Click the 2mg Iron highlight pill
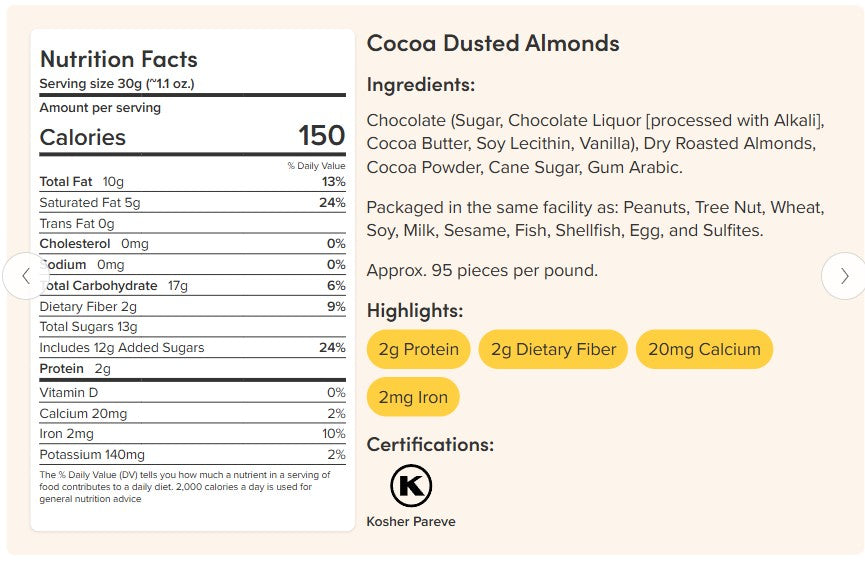 (x=413, y=397)
